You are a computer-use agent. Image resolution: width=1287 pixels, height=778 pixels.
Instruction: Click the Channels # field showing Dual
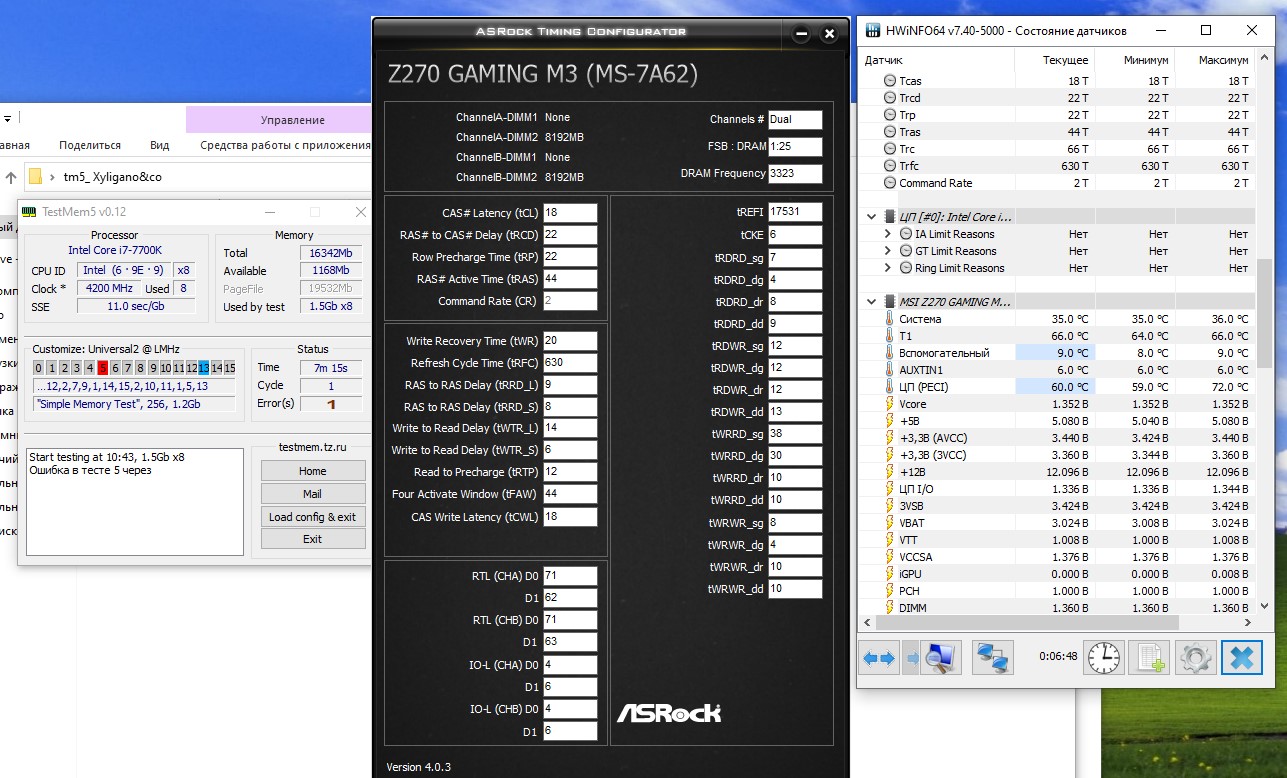[795, 119]
